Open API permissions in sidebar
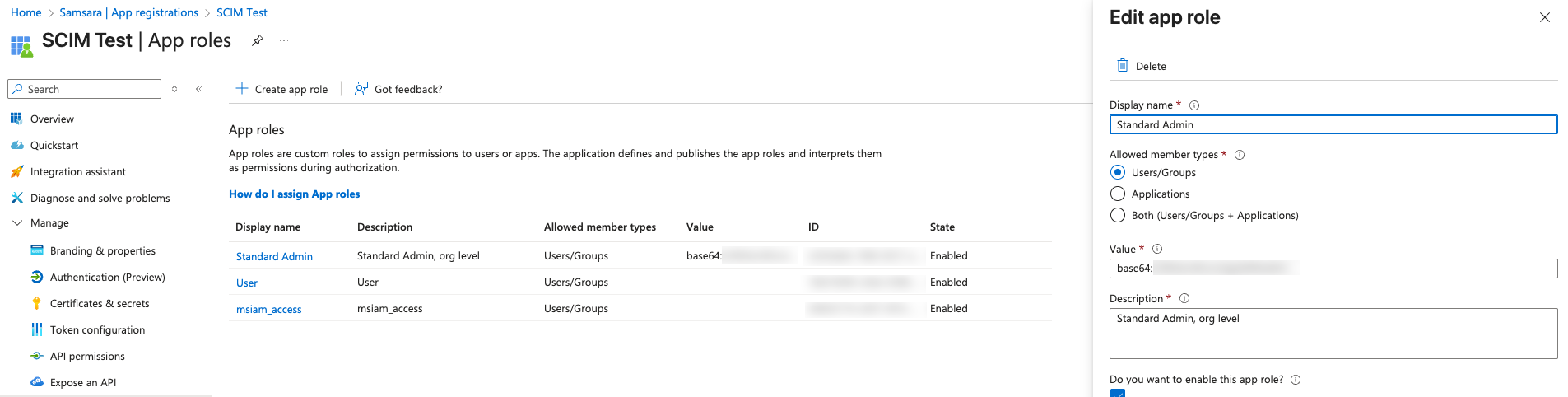The image size is (1568, 397). pos(87,357)
